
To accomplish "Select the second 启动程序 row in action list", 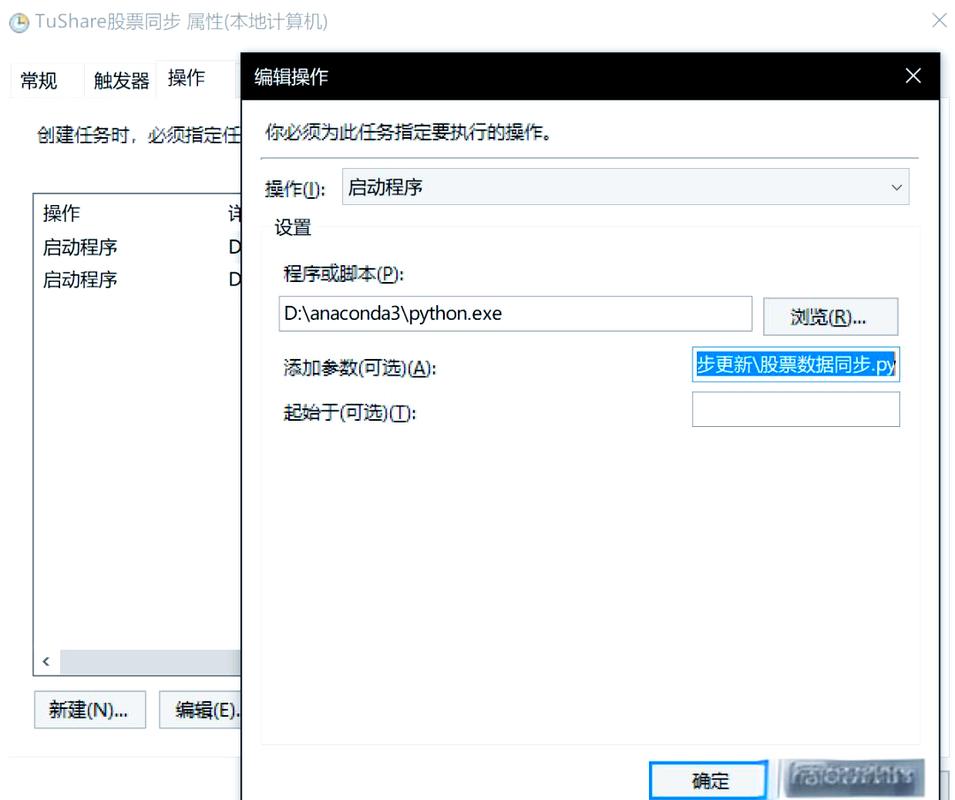I will coord(139,279).
